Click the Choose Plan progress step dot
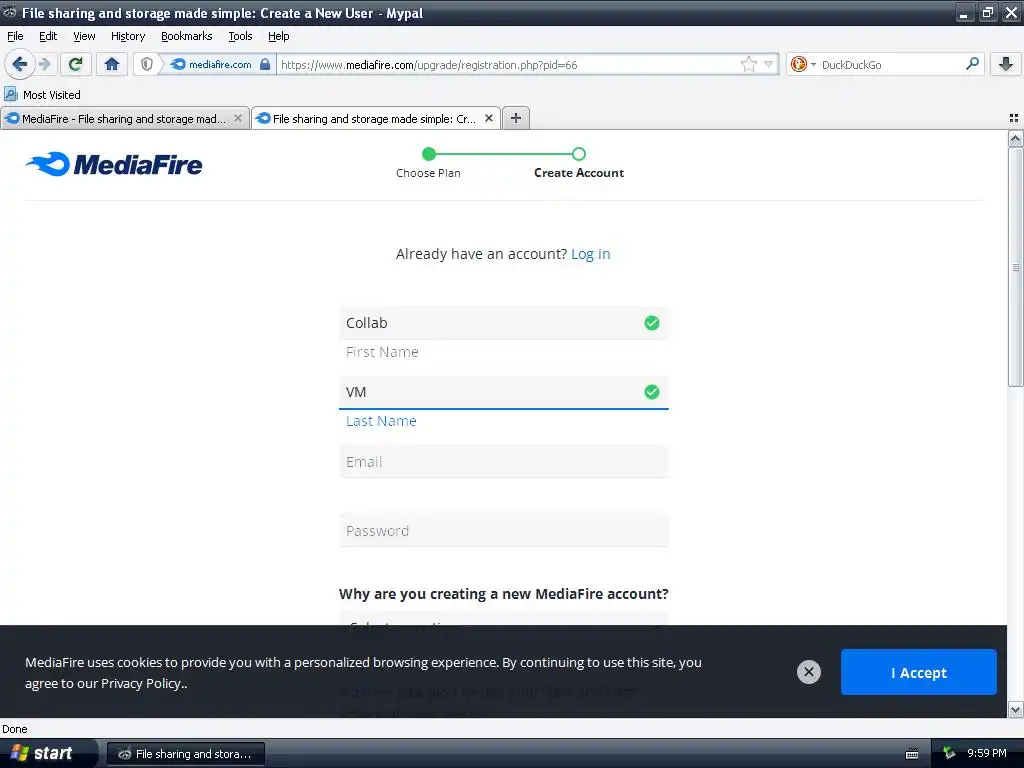This screenshot has height=768, width=1024. pyautogui.click(x=428, y=154)
